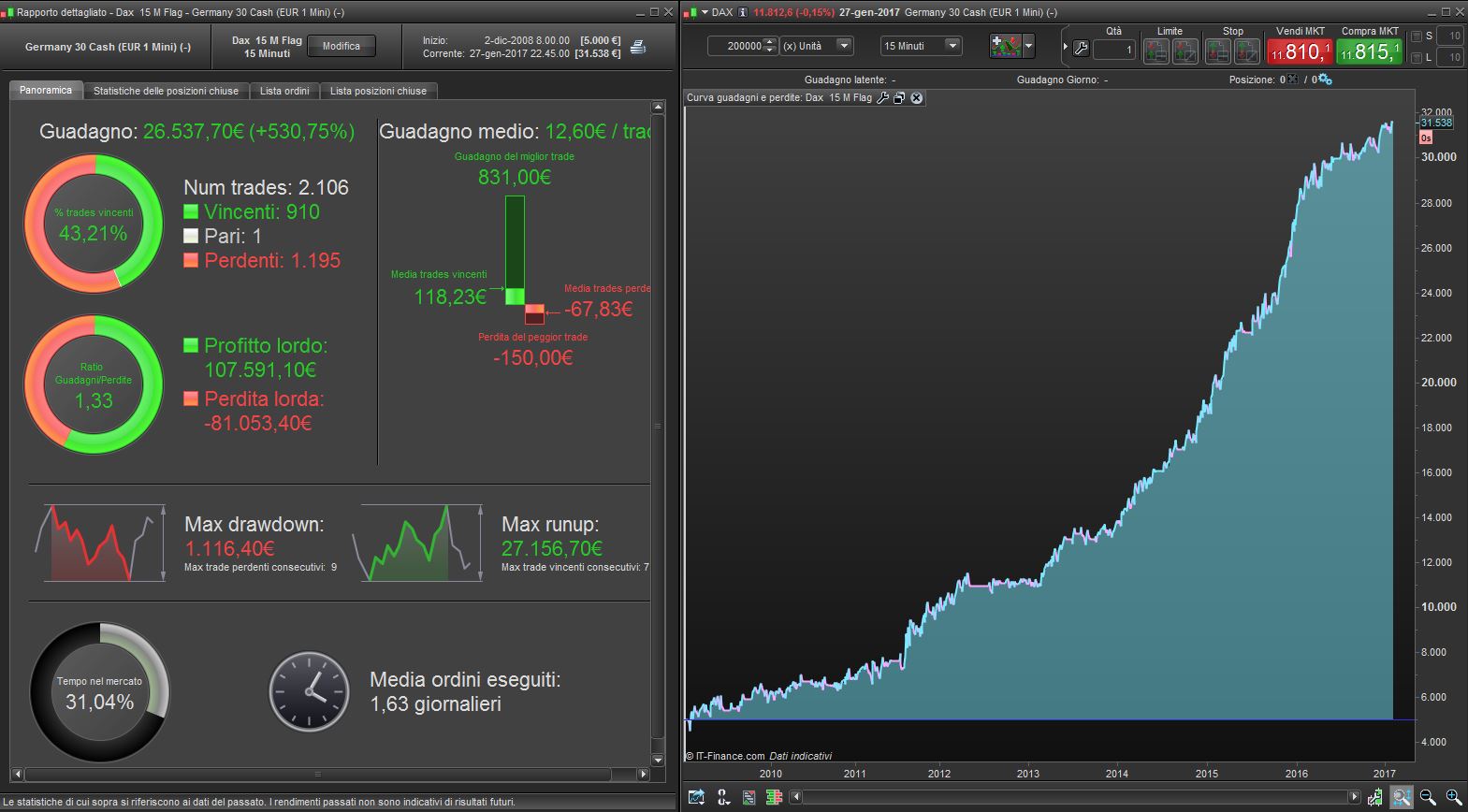Viewport: 1468px width, 812px height.
Task: Click the red Vendi MKT sell button
Action: click(1300, 51)
